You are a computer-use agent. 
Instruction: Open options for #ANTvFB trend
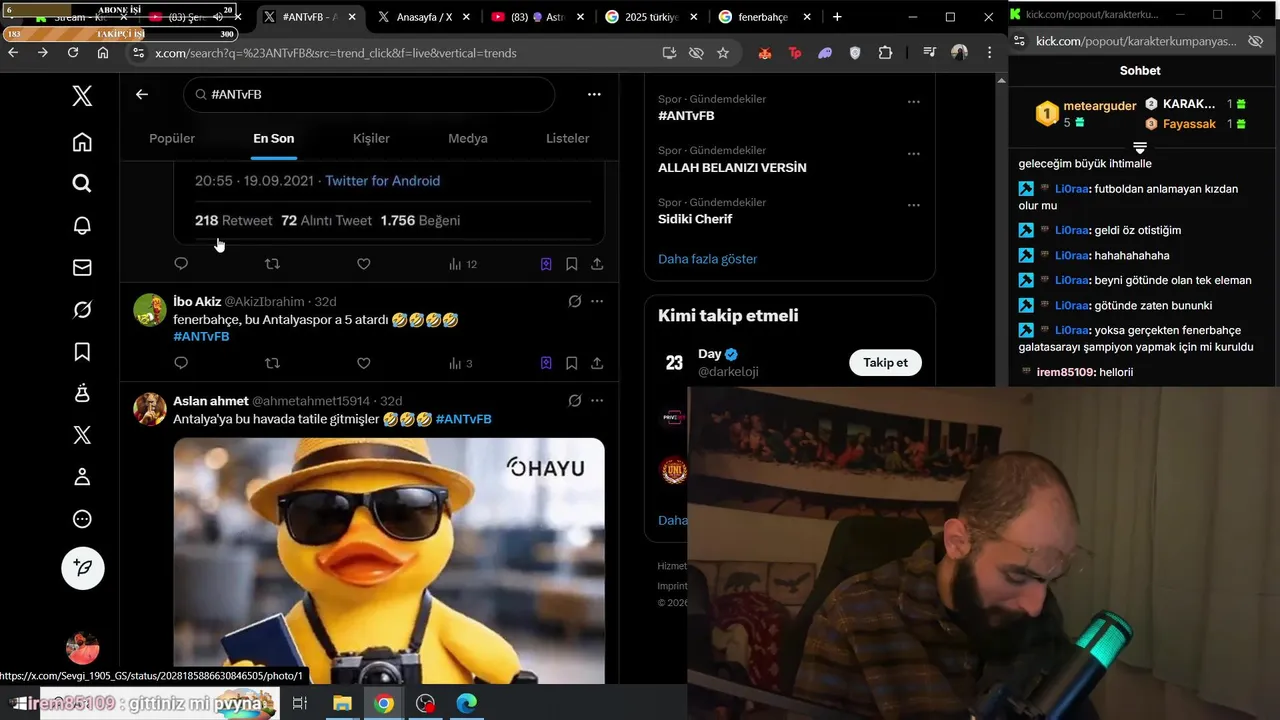pyautogui.click(x=913, y=102)
